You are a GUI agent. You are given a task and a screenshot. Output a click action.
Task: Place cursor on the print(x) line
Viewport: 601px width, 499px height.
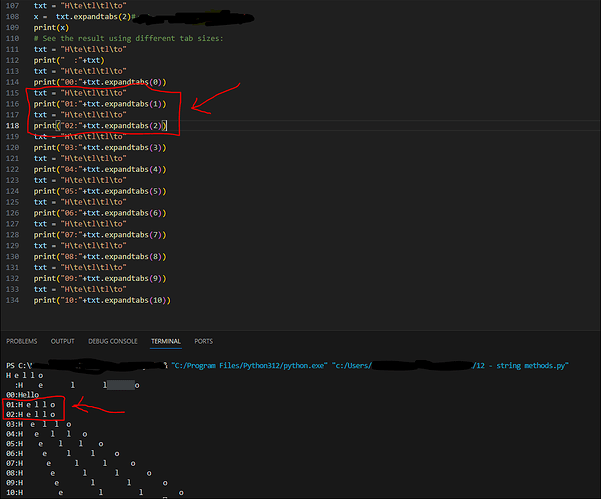51,28
